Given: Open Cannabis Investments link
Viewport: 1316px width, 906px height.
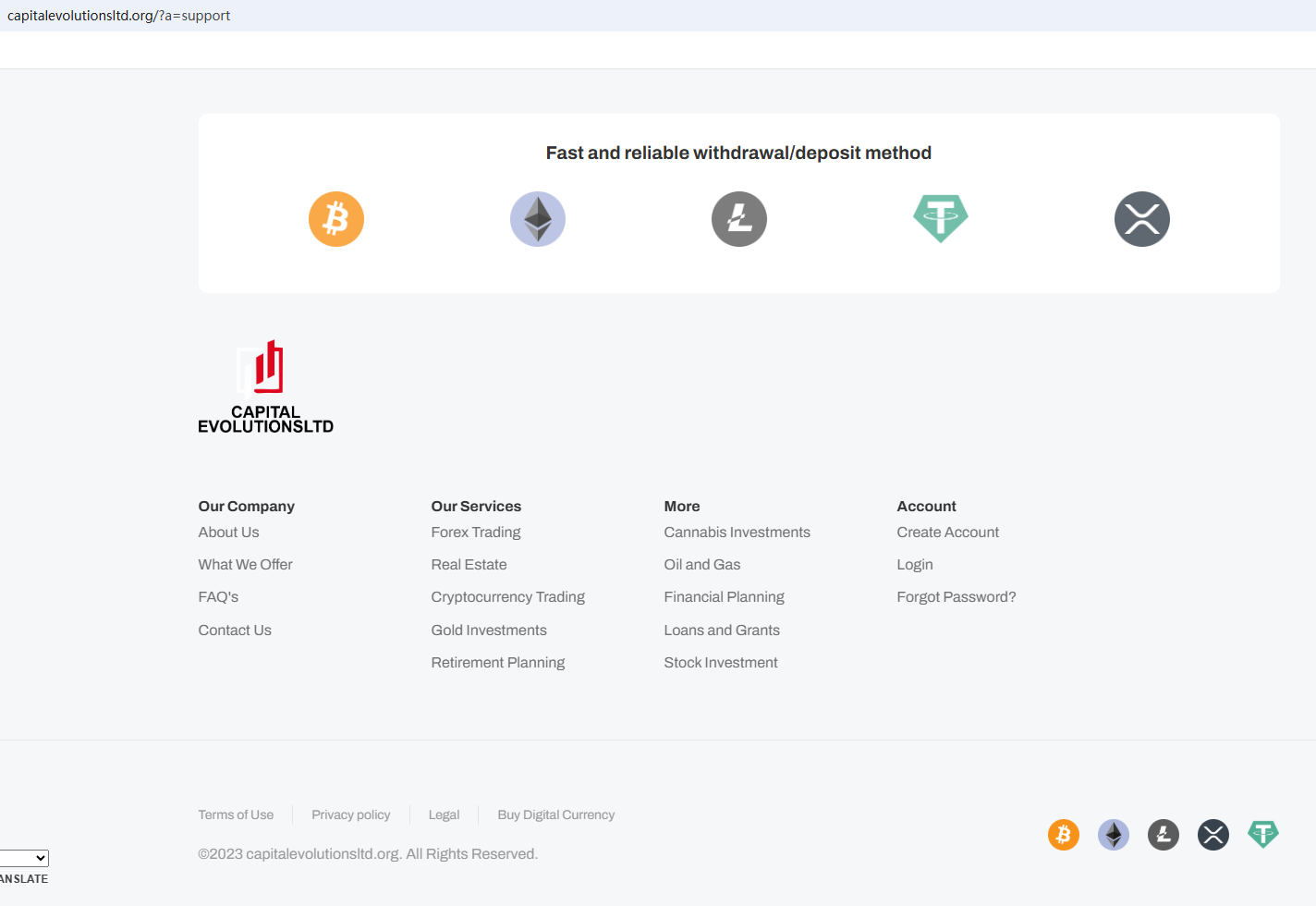Looking at the screenshot, I should [737, 533].
